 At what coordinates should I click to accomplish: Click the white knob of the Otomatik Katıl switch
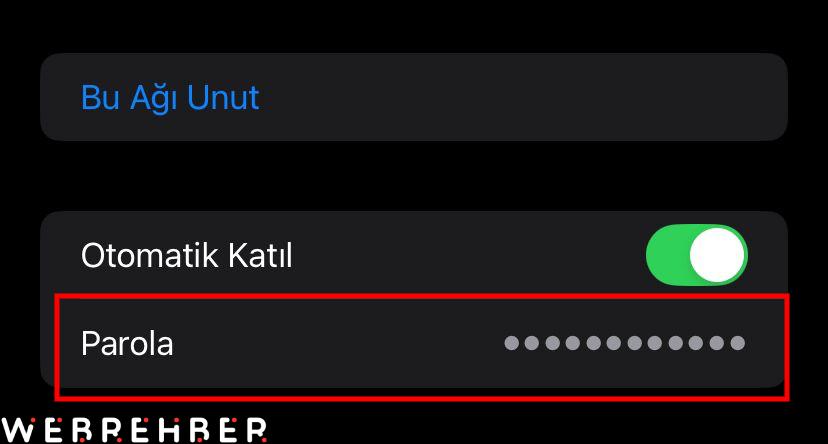[717, 254]
